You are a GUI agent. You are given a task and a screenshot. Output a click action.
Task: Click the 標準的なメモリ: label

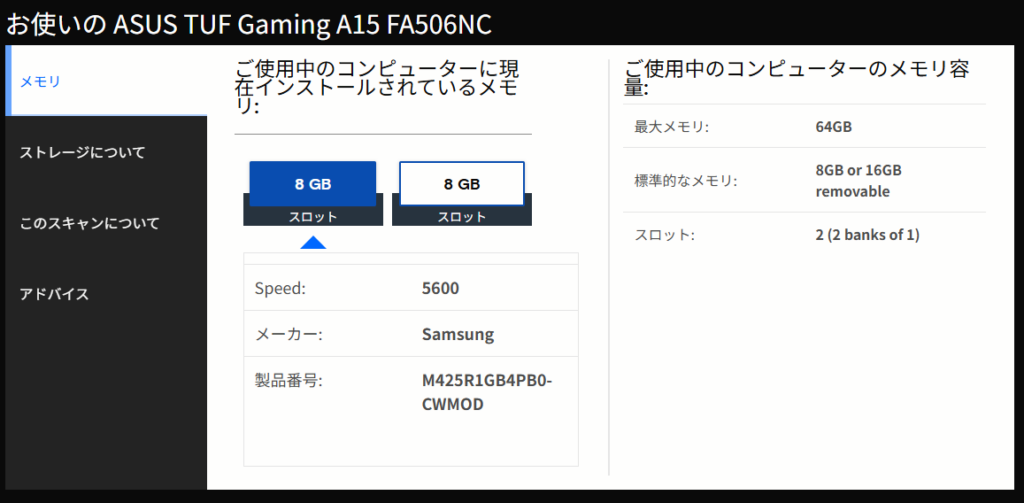click(685, 180)
